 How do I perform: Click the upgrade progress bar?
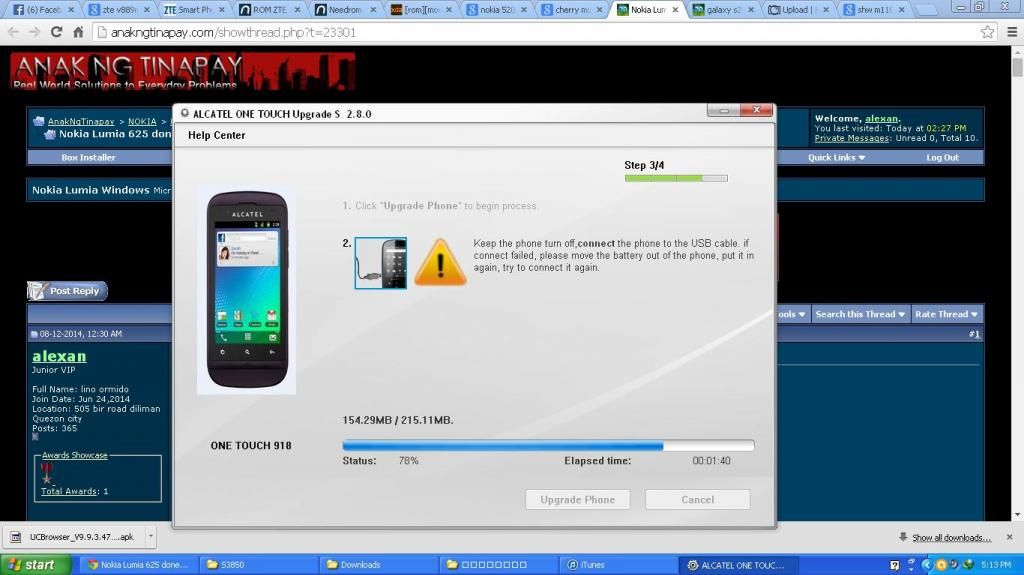[x=548, y=446]
